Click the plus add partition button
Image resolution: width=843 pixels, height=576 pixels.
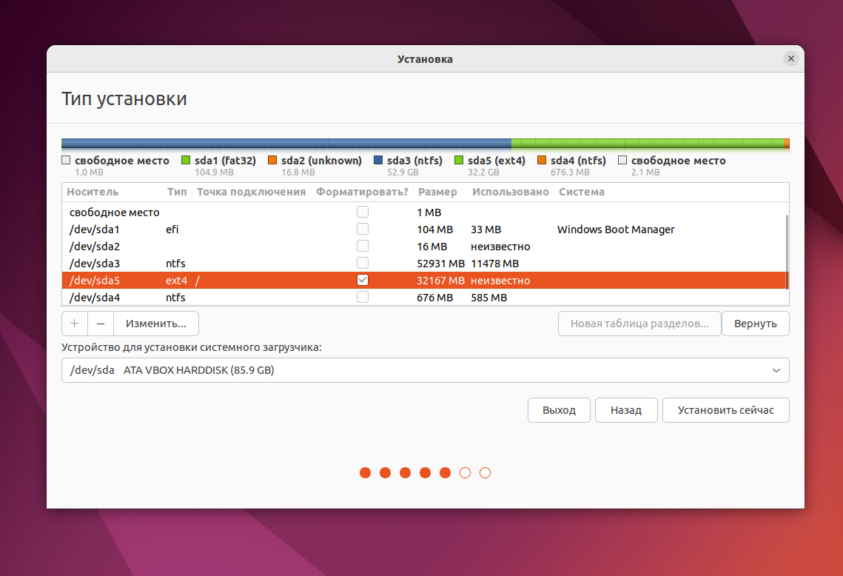tap(75, 323)
